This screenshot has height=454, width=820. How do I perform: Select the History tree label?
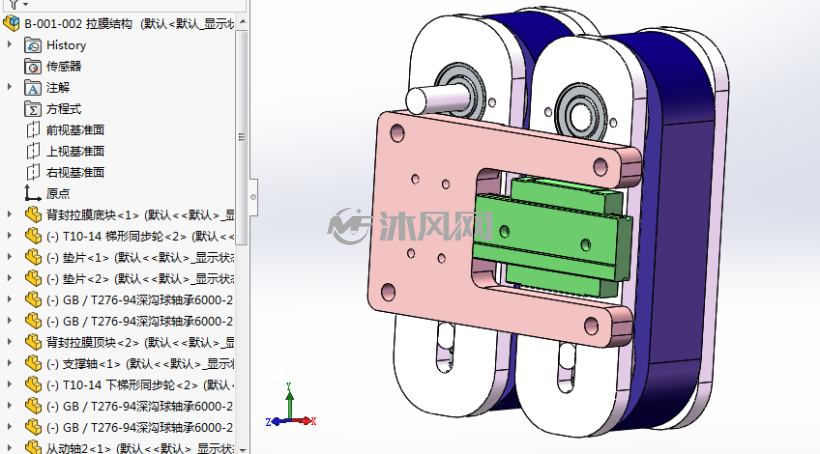coord(66,45)
